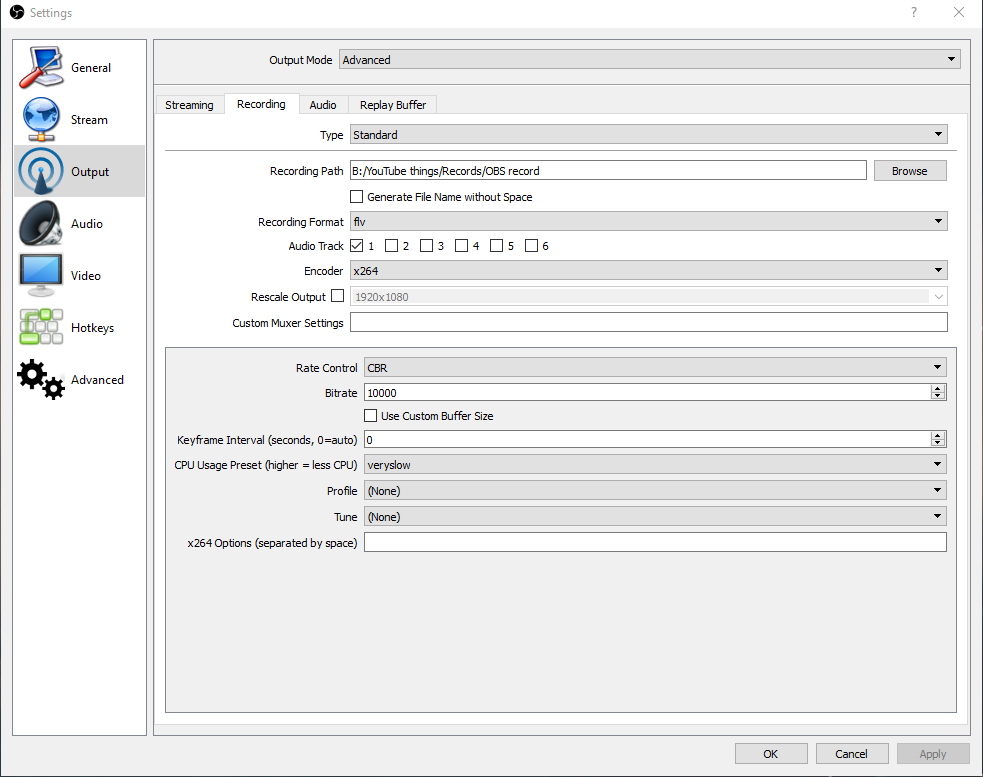The height and width of the screenshot is (777, 983).
Task: Enable Audio Track 6
Action: pyautogui.click(x=532, y=245)
